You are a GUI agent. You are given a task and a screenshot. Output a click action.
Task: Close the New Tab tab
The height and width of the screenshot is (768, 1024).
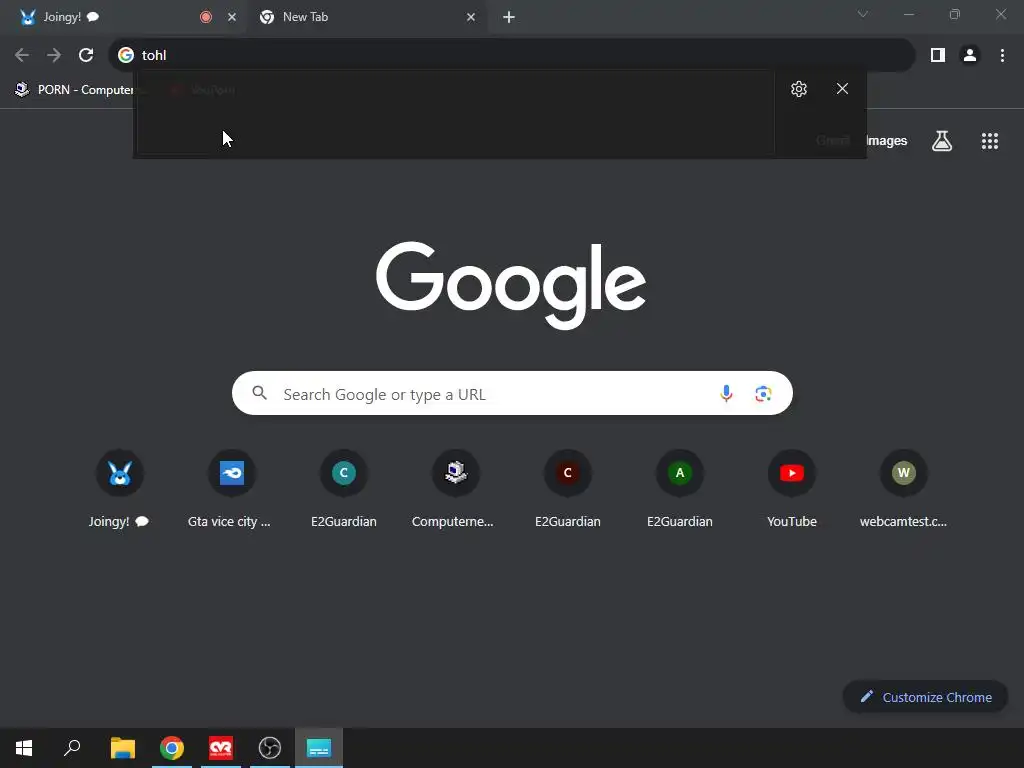tap(471, 17)
